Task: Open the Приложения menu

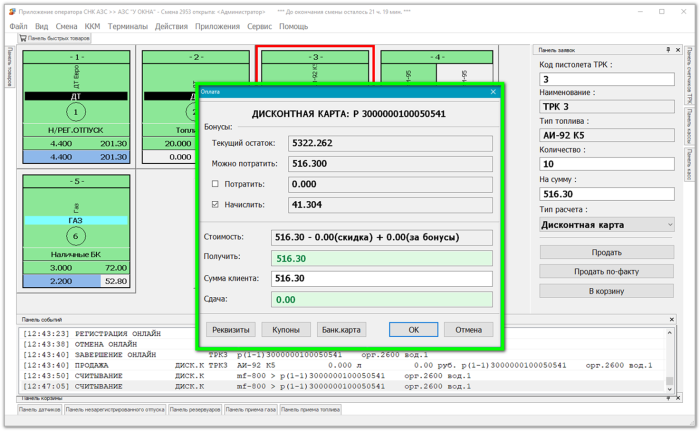Action: (x=217, y=26)
